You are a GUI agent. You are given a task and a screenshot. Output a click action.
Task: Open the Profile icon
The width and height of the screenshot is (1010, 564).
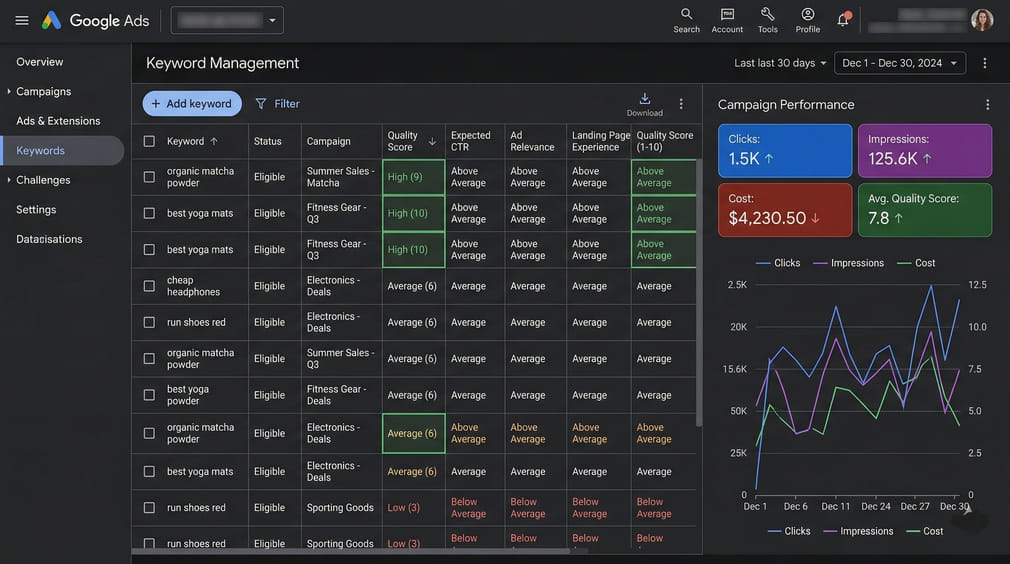[x=808, y=15]
